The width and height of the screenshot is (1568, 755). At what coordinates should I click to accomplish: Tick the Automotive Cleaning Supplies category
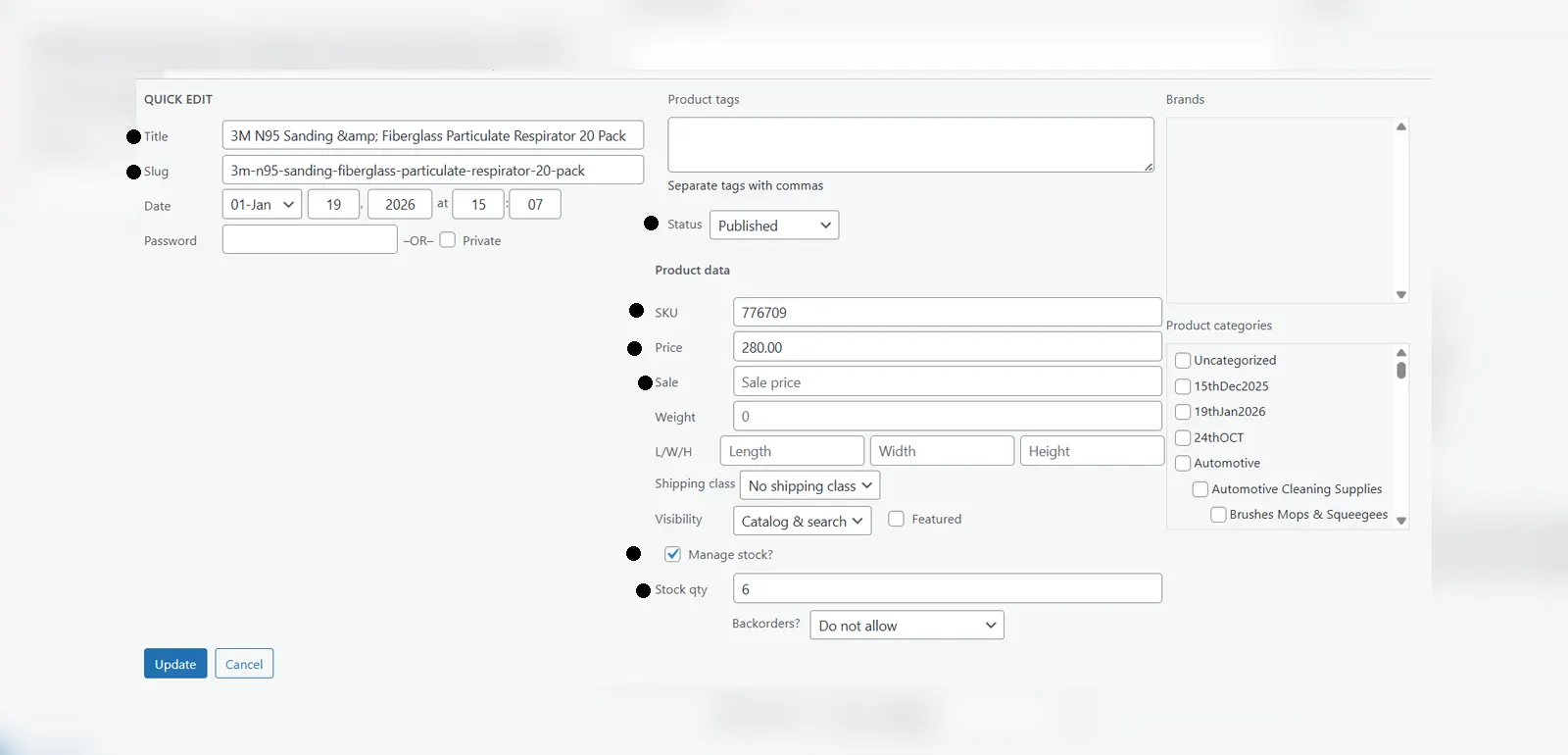tap(1200, 489)
